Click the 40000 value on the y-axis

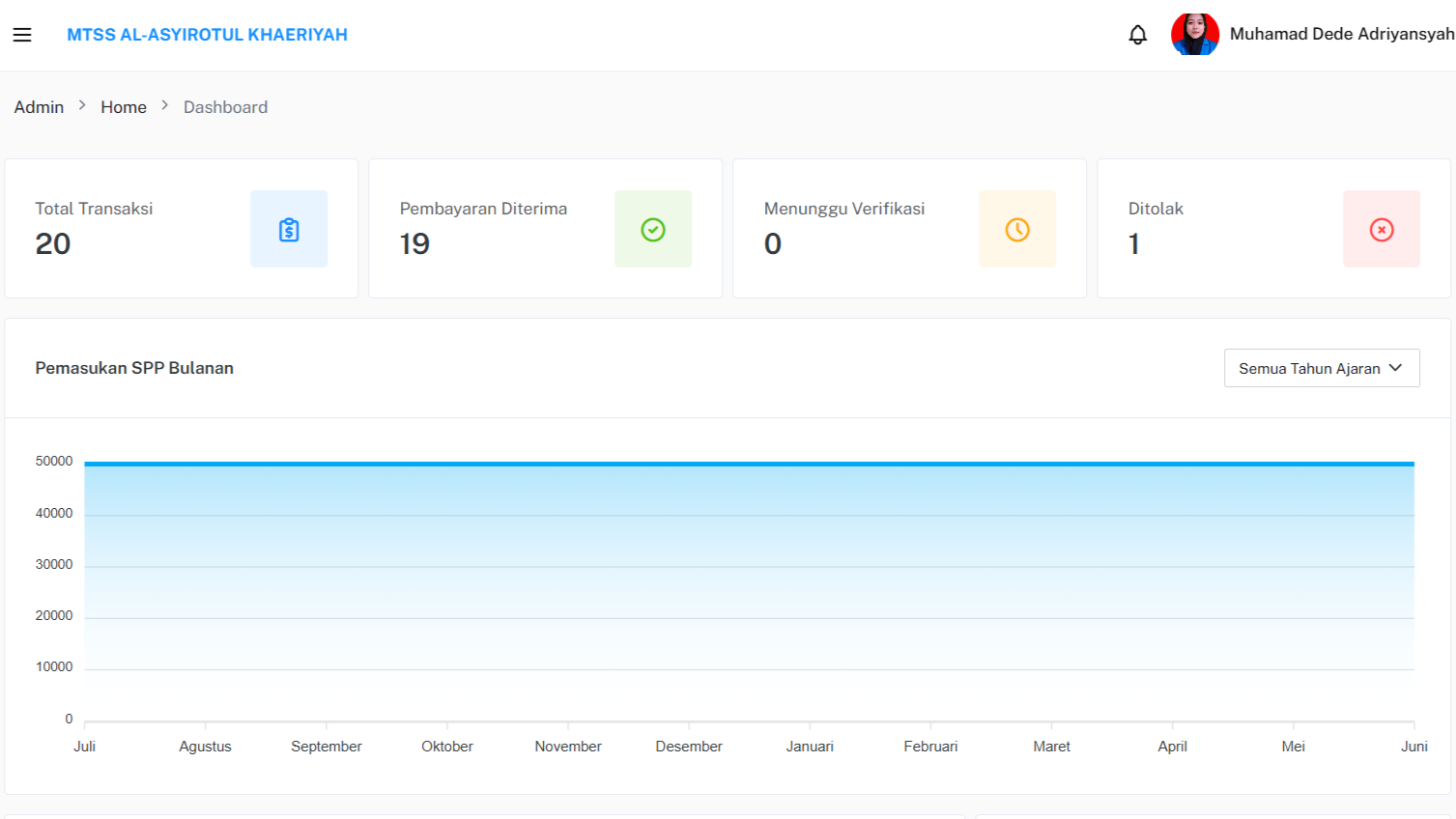54,514
